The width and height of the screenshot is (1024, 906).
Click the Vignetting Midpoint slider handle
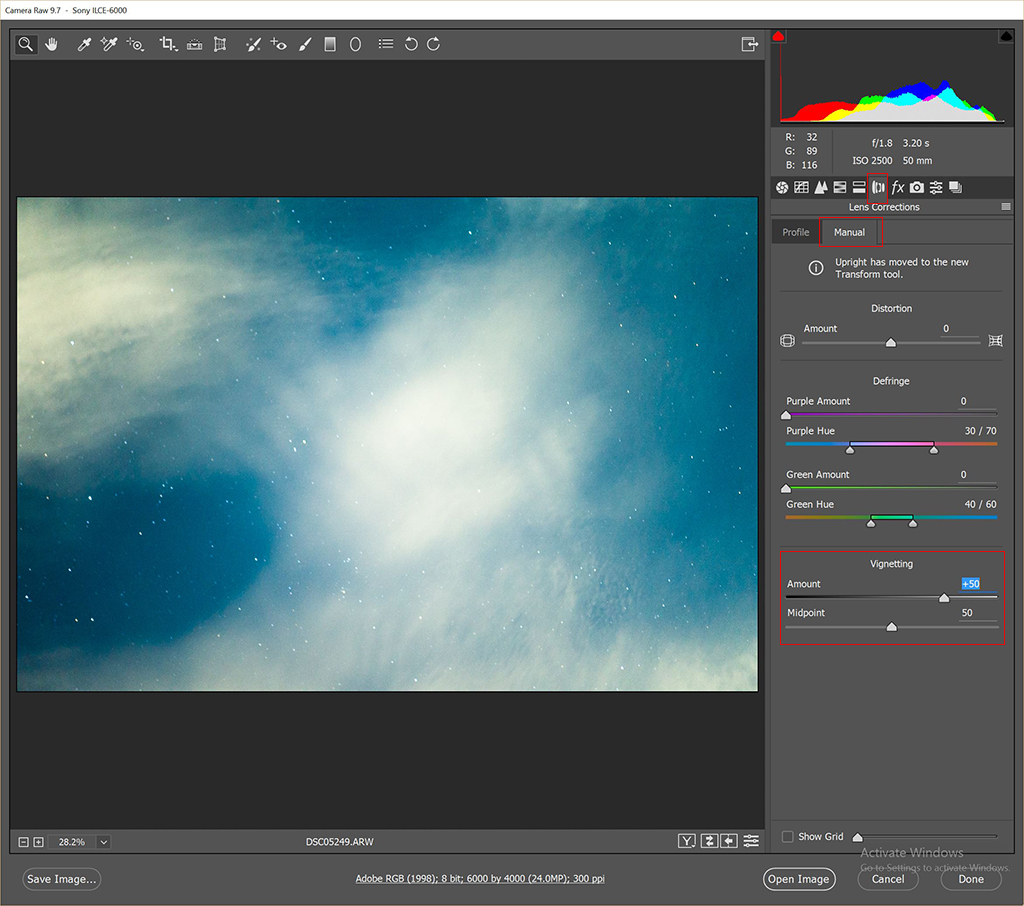(891, 628)
